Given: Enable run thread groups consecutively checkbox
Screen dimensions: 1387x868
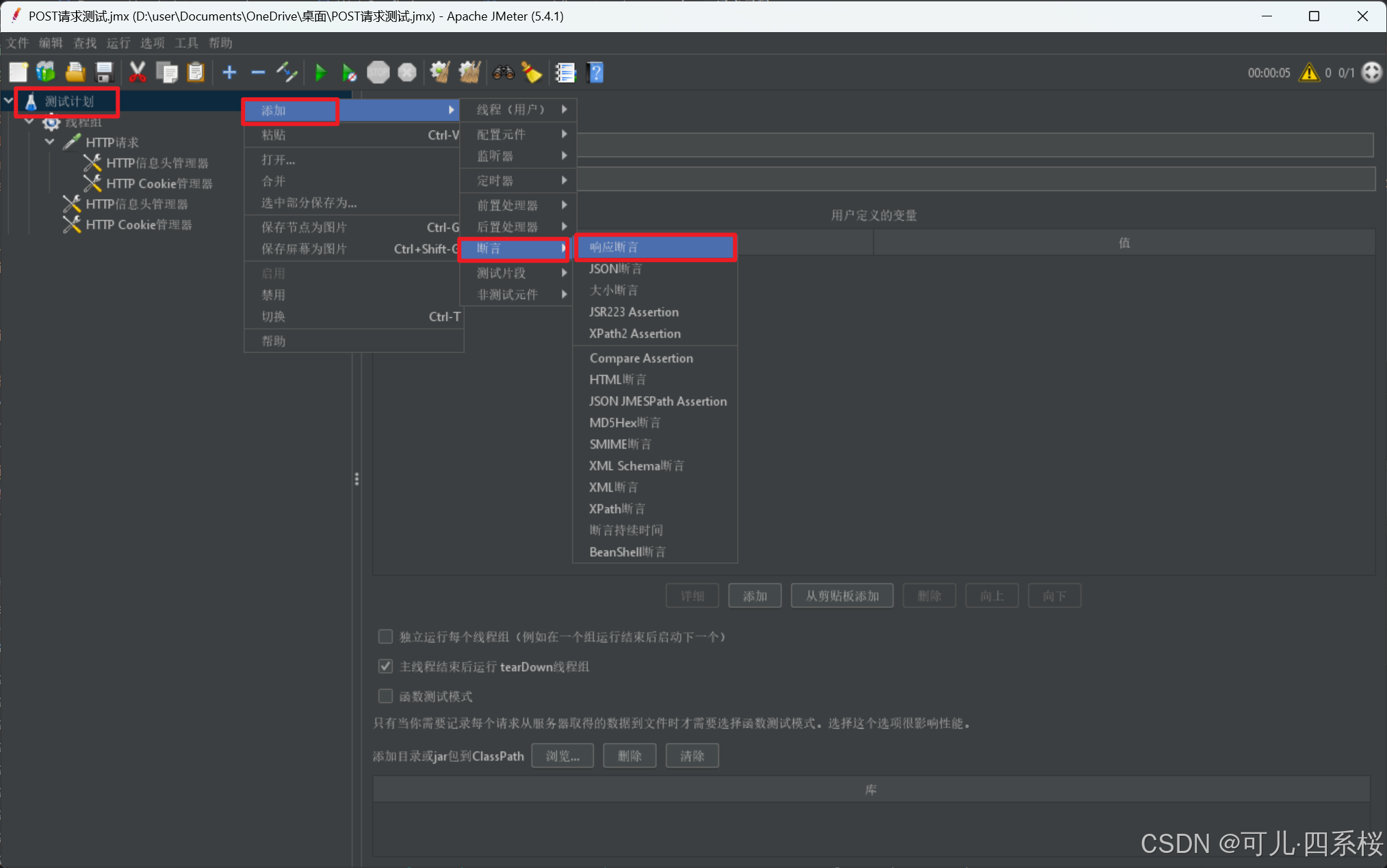Looking at the screenshot, I should [x=385, y=637].
